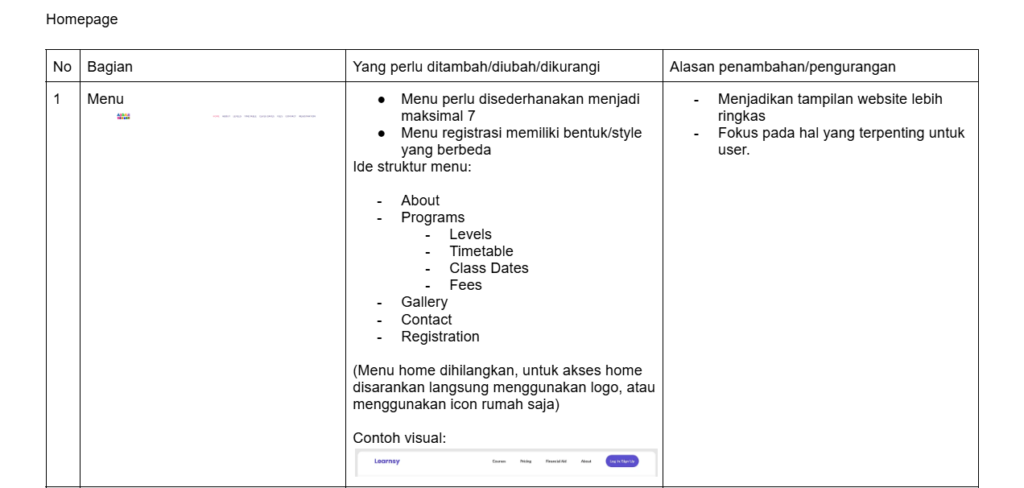Select Financial Aid in the Learnsy navbar
The height and width of the screenshot is (488, 1024).
tap(556, 462)
